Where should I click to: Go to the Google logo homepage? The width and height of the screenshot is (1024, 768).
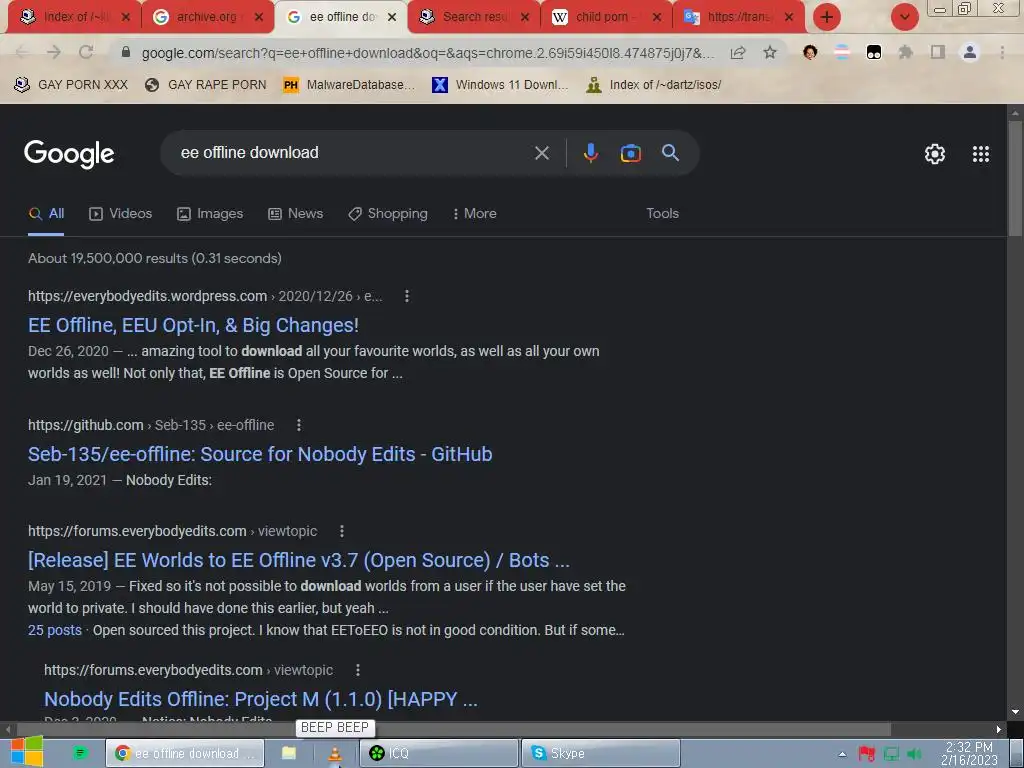coord(69,154)
